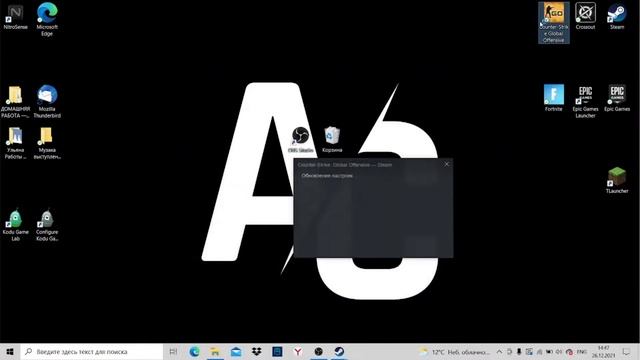Switch to Steam in the taskbar

point(339,351)
